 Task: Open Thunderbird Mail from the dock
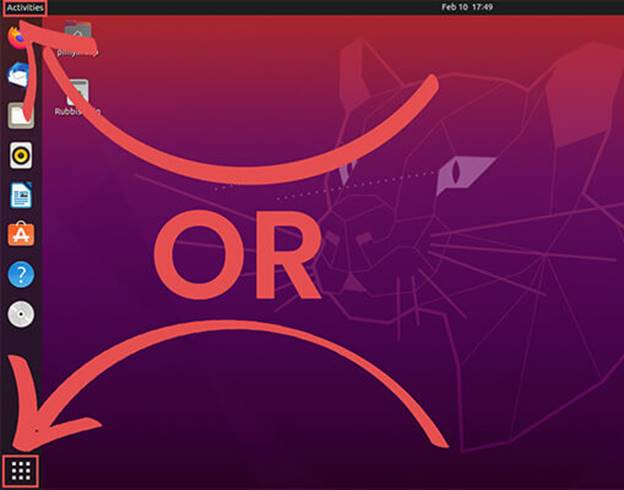click(x=19, y=75)
